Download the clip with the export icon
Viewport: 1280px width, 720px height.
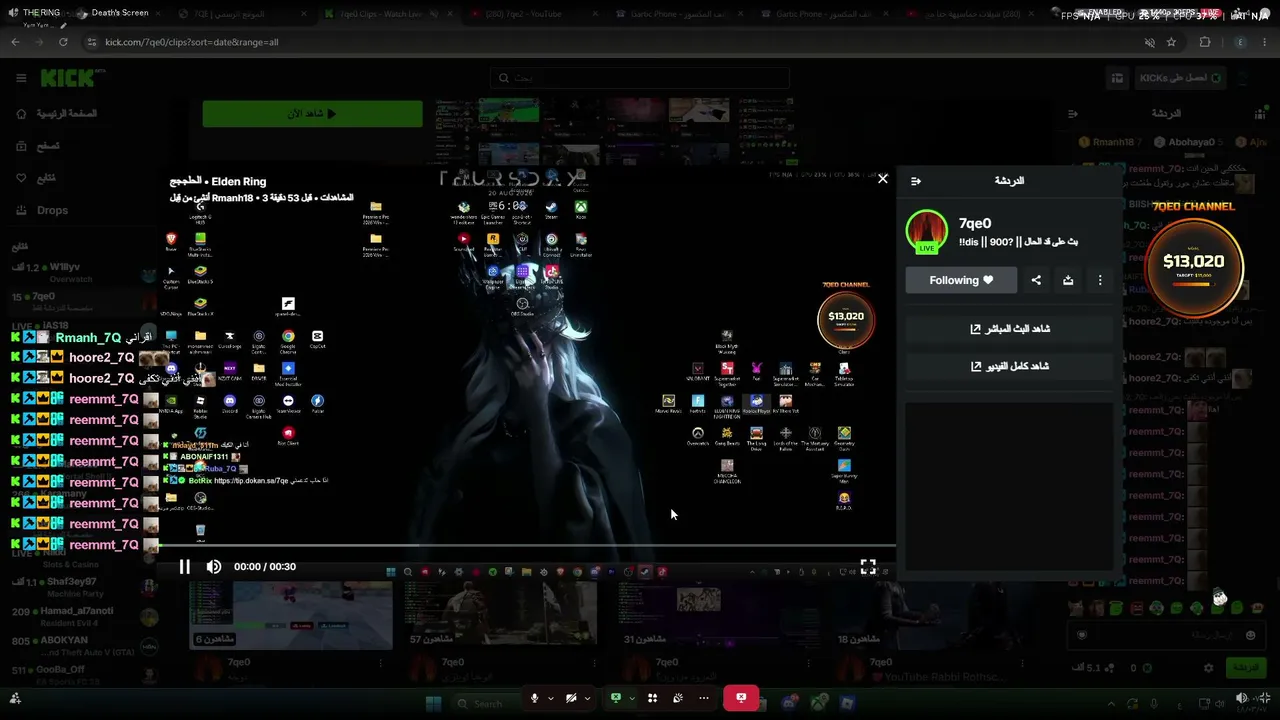1068,280
